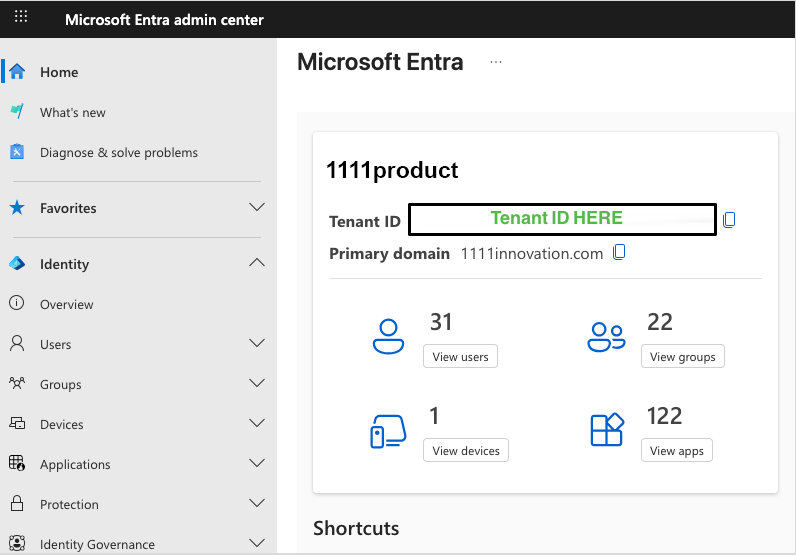Click the devices icon beside count 1
796x555 pixels.
coord(388,432)
